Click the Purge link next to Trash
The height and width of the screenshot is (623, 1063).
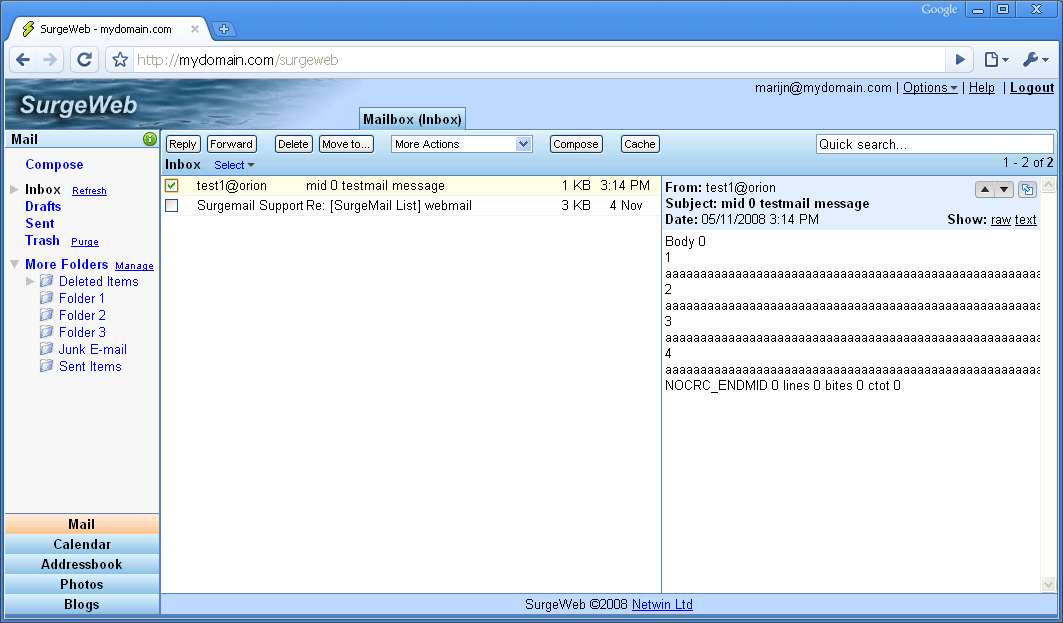(x=85, y=242)
